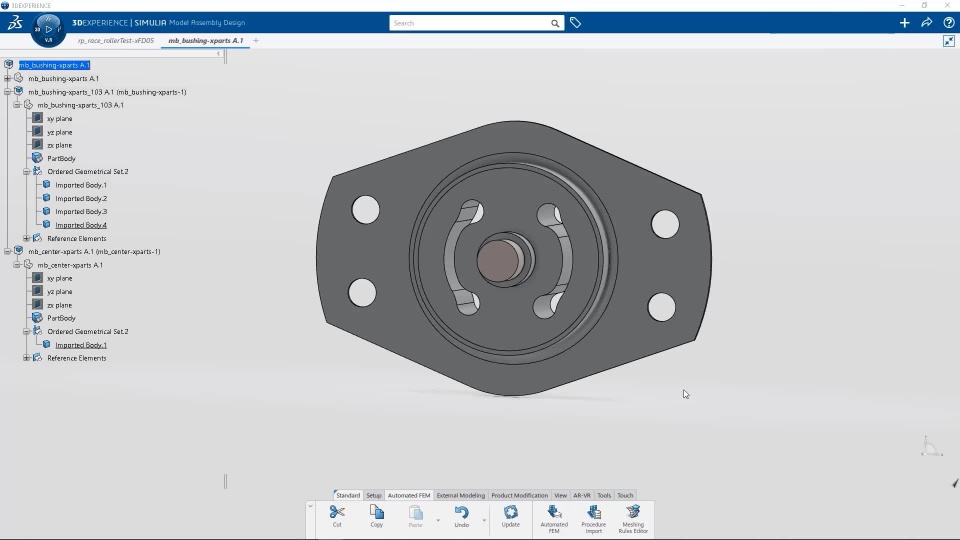This screenshot has width=960, height=540.
Task: Open the Help question mark icon
Action: pyautogui.click(x=948, y=23)
